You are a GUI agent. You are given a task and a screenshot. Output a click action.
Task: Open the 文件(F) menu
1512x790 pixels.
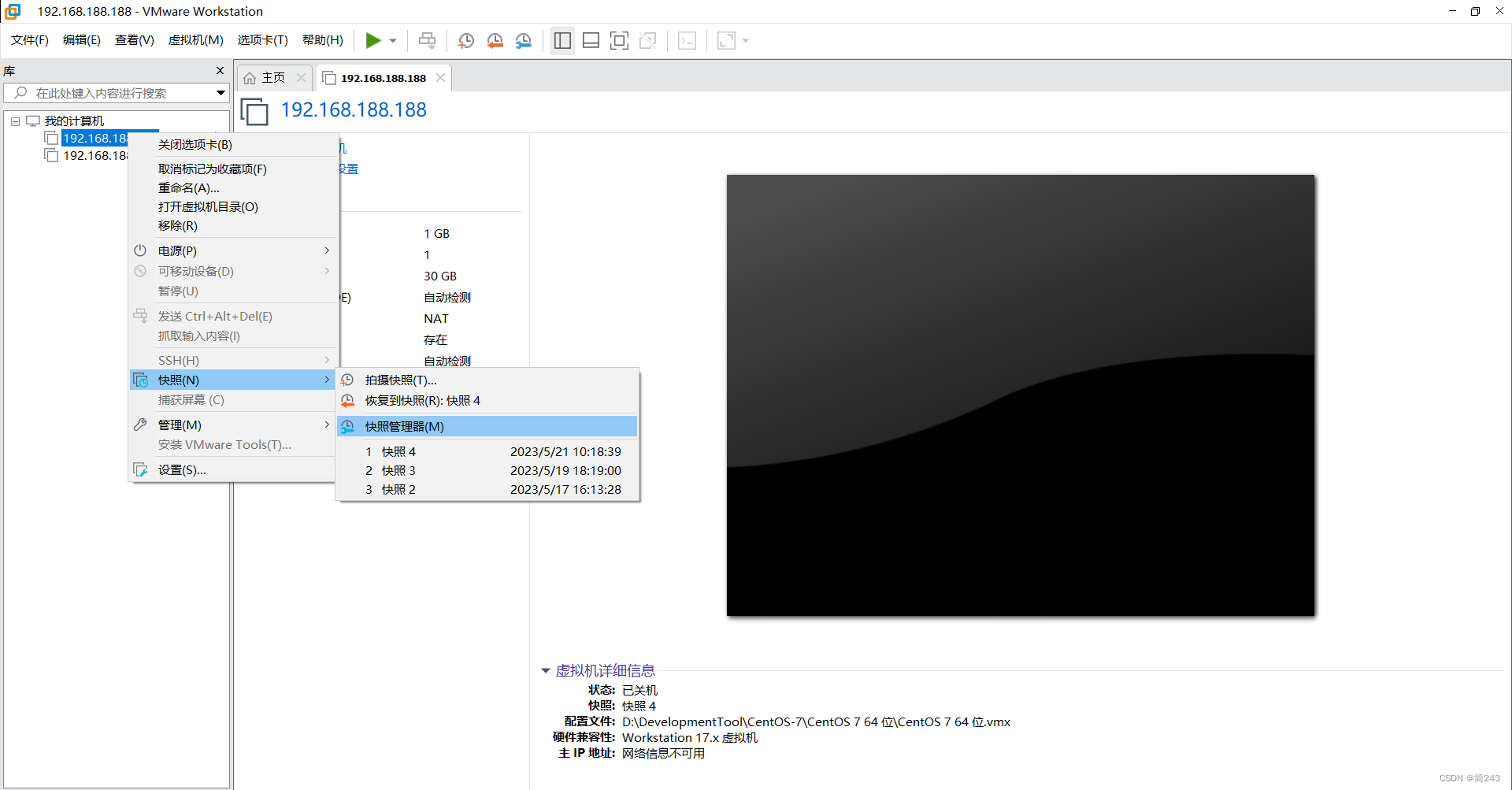pyautogui.click(x=30, y=40)
